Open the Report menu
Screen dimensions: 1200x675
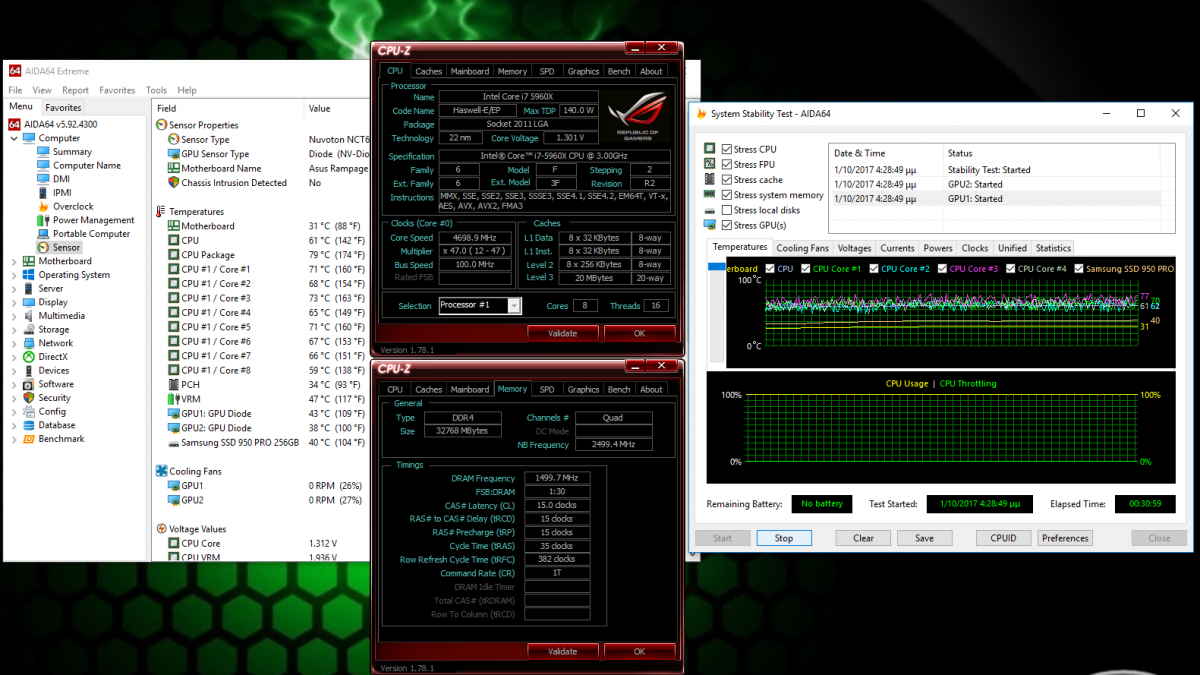point(75,90)
